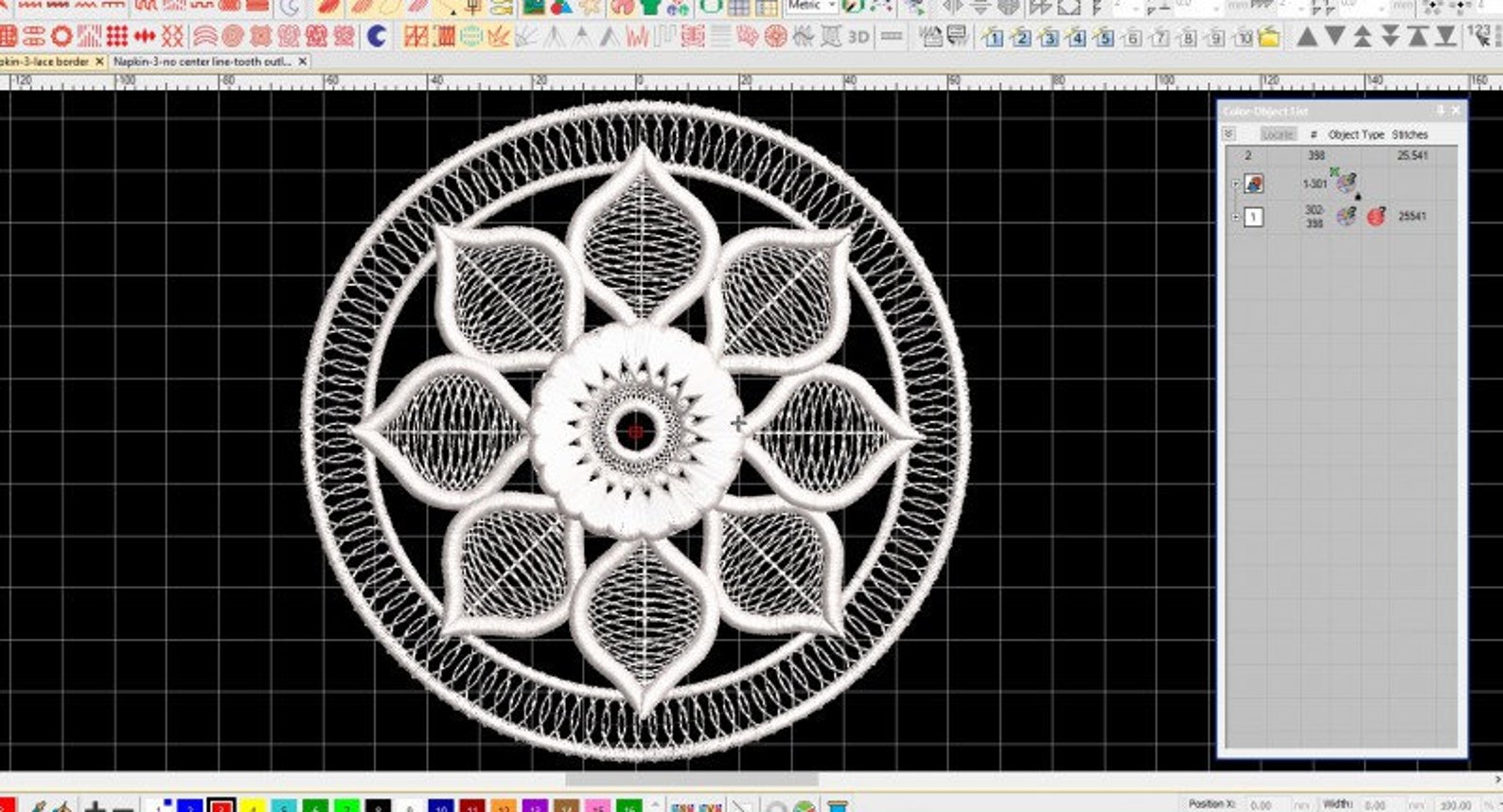Click the red wheel motif icon
Image resolution: width=1503 pixels, height=812 pixels.
tap(776, 37)
